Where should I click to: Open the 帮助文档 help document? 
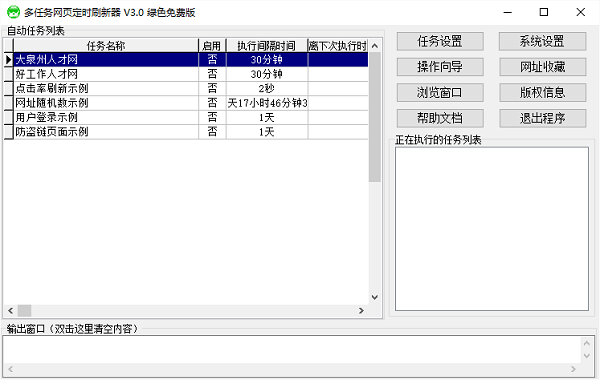click(440, 118)
